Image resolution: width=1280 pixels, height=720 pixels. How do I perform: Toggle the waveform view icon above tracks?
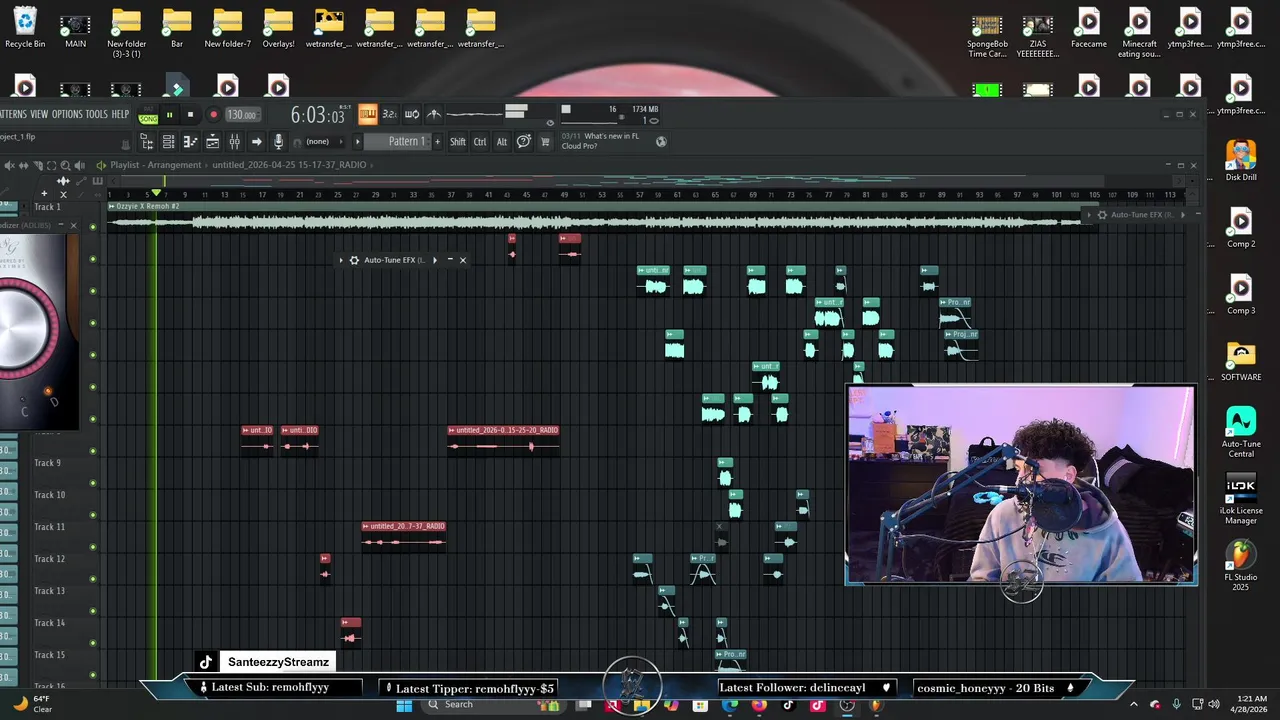coord(63,181)
